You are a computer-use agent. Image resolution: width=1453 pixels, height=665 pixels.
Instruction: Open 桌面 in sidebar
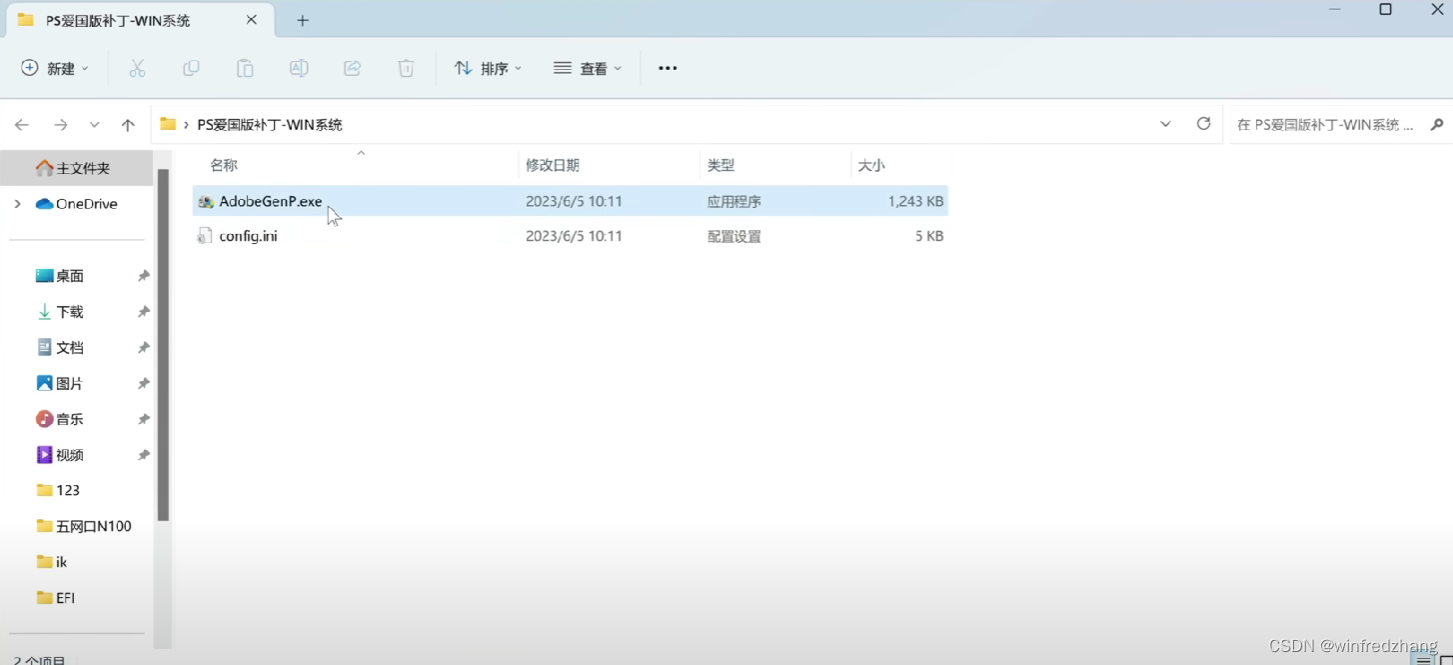pos(70,276)
